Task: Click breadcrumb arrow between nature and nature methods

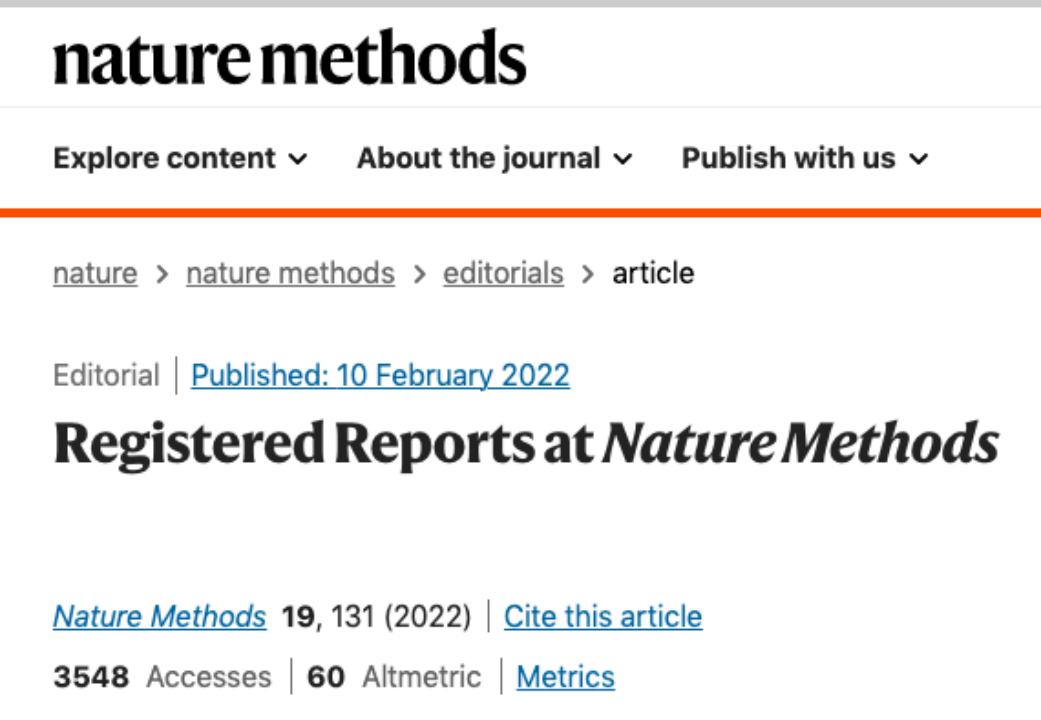Action: click(x=162, y=274)
